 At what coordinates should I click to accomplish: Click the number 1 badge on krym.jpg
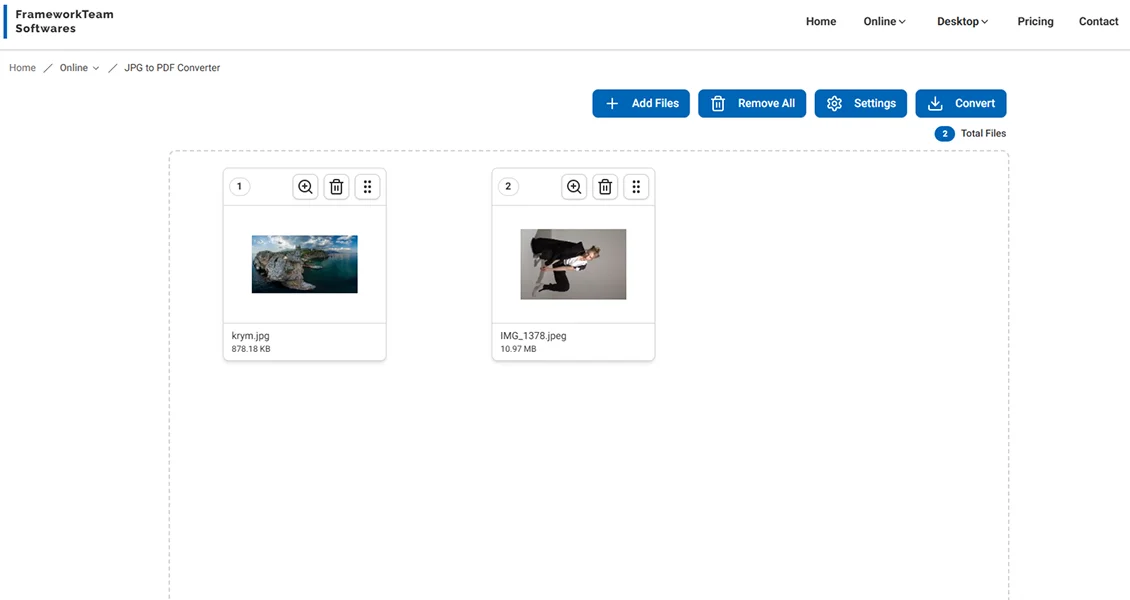click(239, 187)
